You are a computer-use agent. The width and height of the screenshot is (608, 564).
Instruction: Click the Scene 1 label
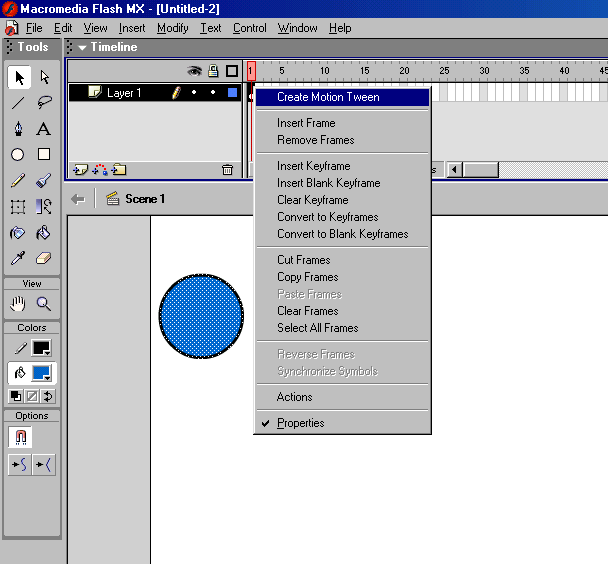point(144,199)
